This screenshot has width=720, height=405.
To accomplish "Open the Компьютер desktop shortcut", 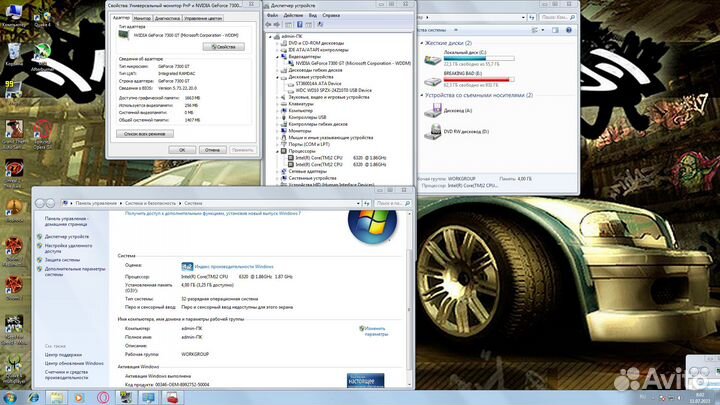I will tap(14, 15).
